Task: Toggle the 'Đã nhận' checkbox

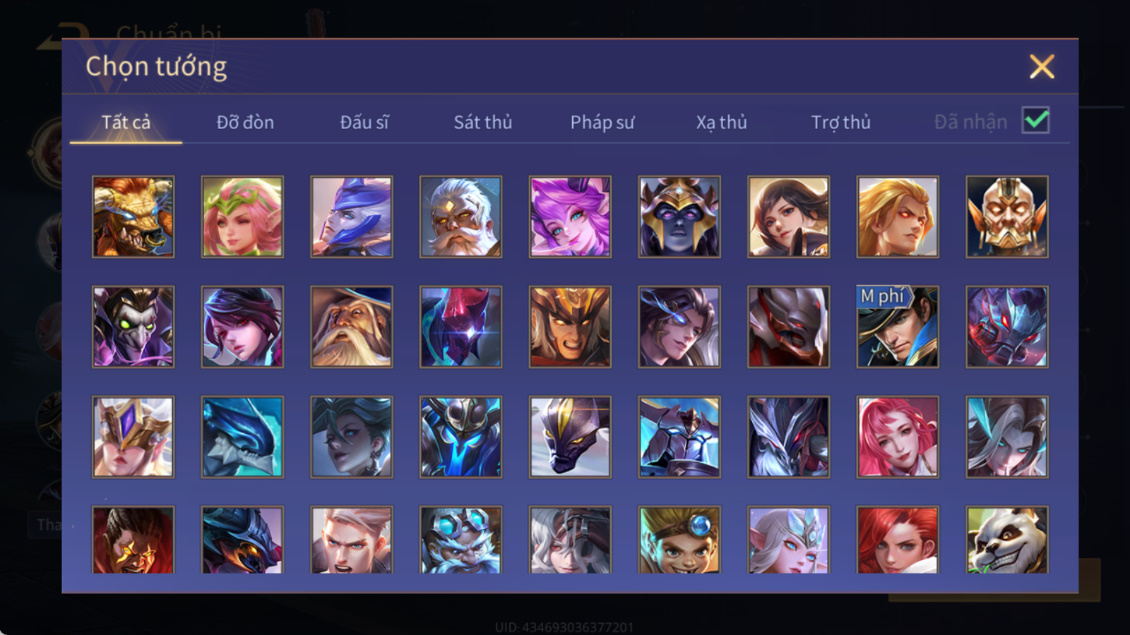Action: point(1036,120)
